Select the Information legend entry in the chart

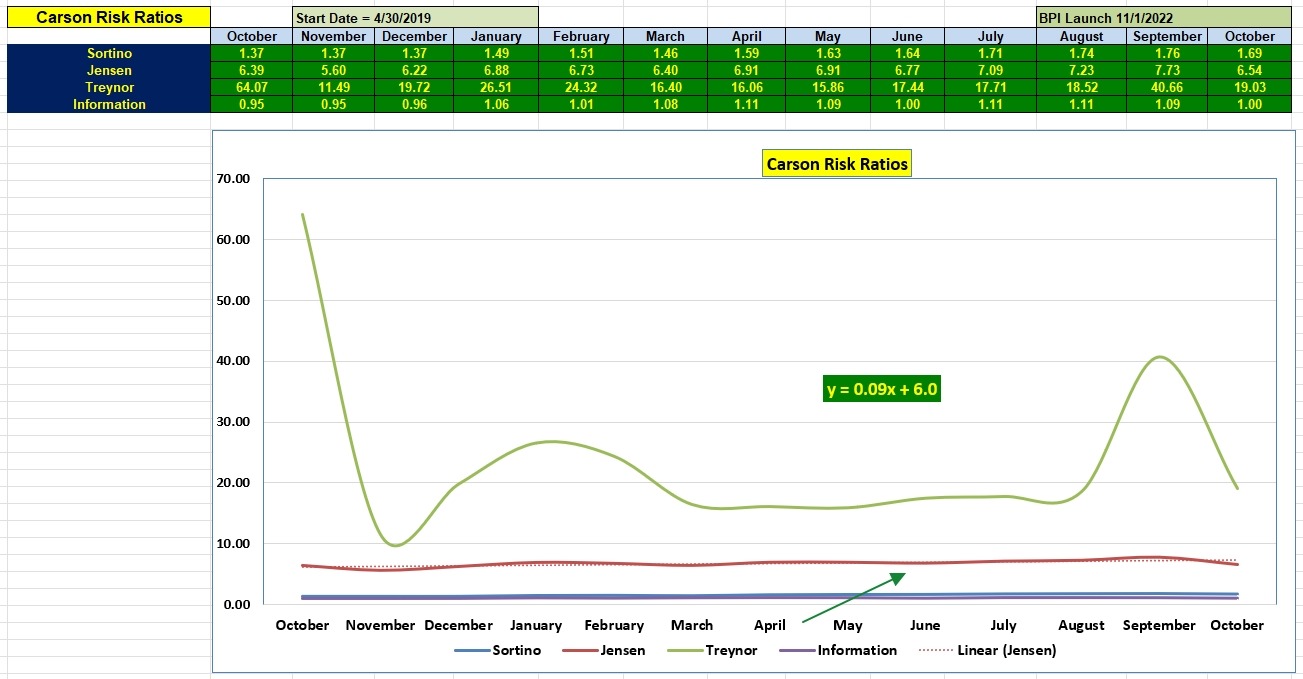(837, 650)
